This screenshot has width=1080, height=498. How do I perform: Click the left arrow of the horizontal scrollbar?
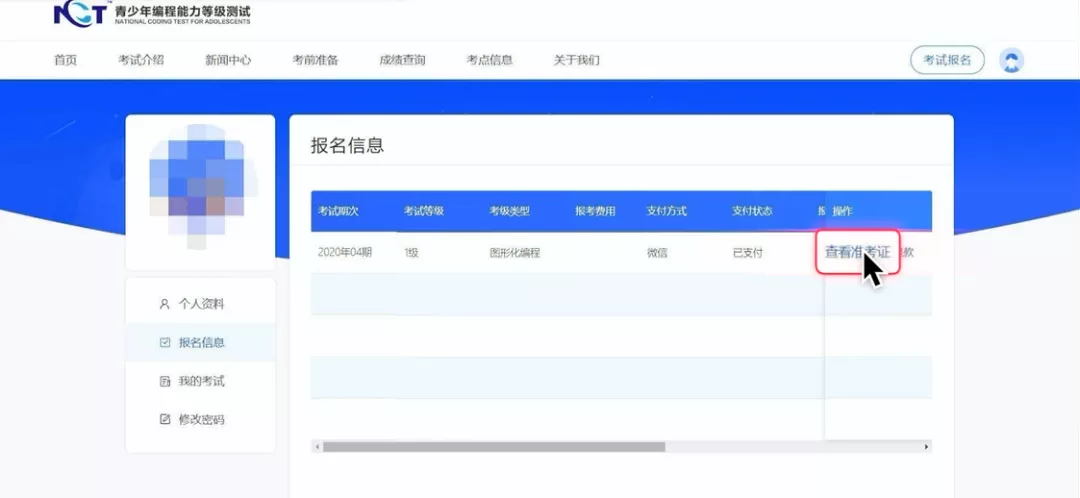(x=317, y=447)
